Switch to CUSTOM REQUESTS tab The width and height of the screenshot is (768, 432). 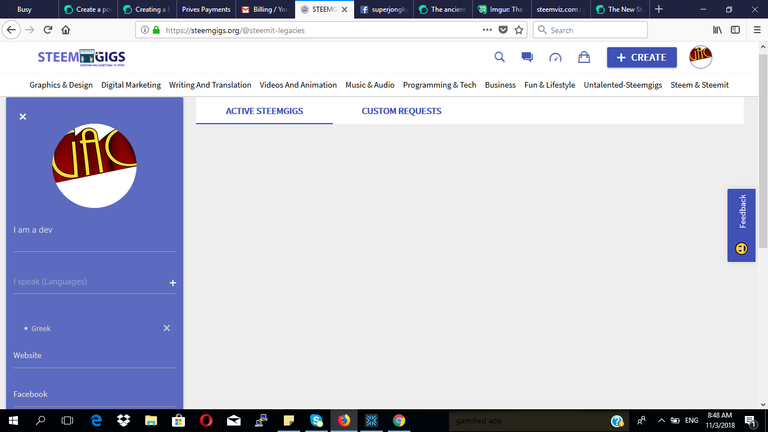coord(401,111)
